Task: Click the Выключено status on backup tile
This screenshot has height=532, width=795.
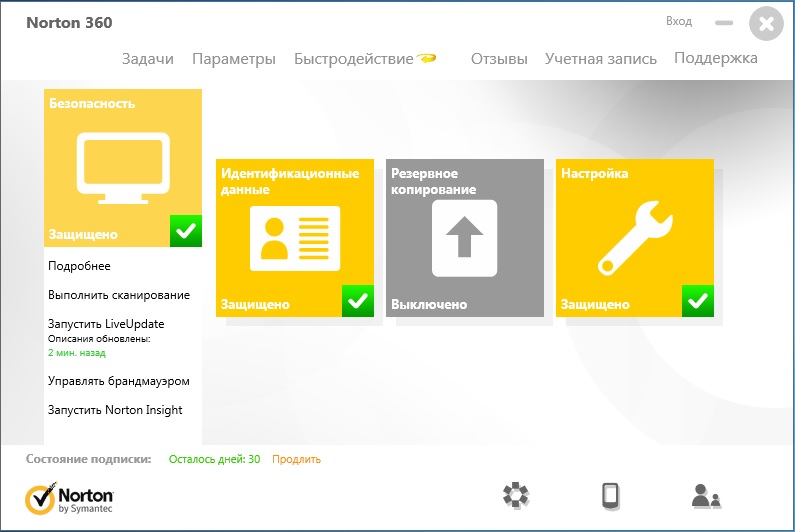Action: tap(429, 304)
